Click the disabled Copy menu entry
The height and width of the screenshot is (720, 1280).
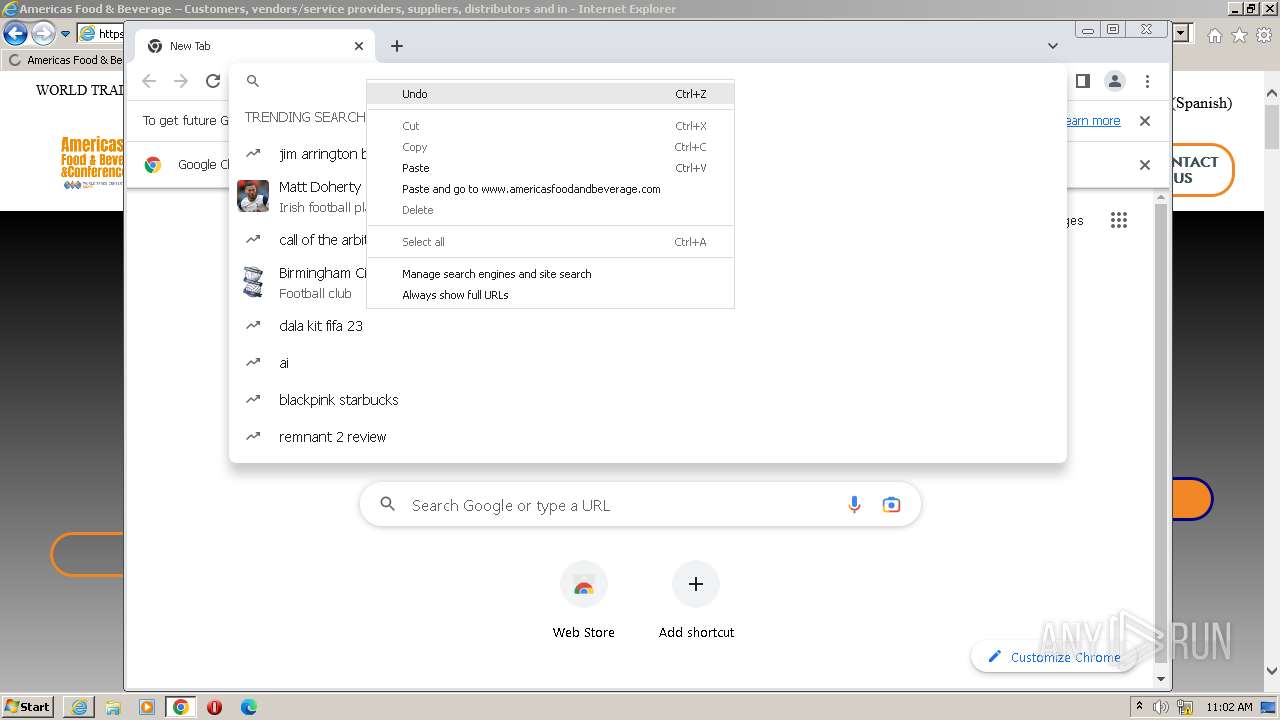(550, 147)
